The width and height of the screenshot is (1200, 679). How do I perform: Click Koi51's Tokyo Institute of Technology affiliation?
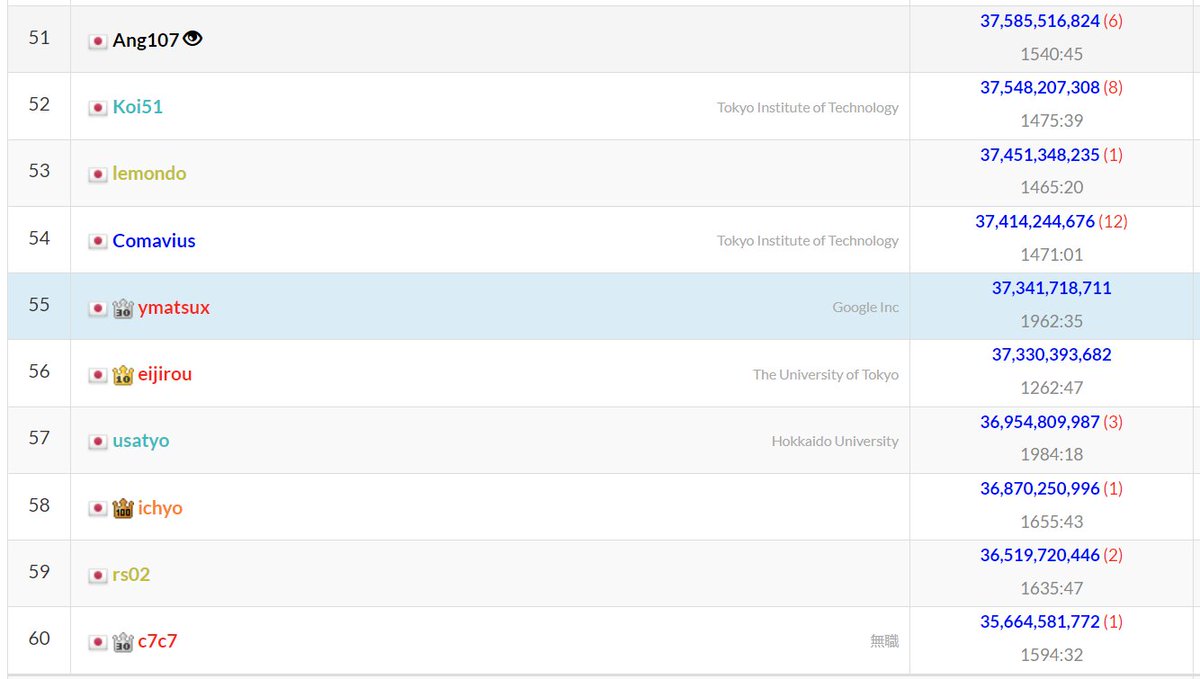click(x=808, y=108)
